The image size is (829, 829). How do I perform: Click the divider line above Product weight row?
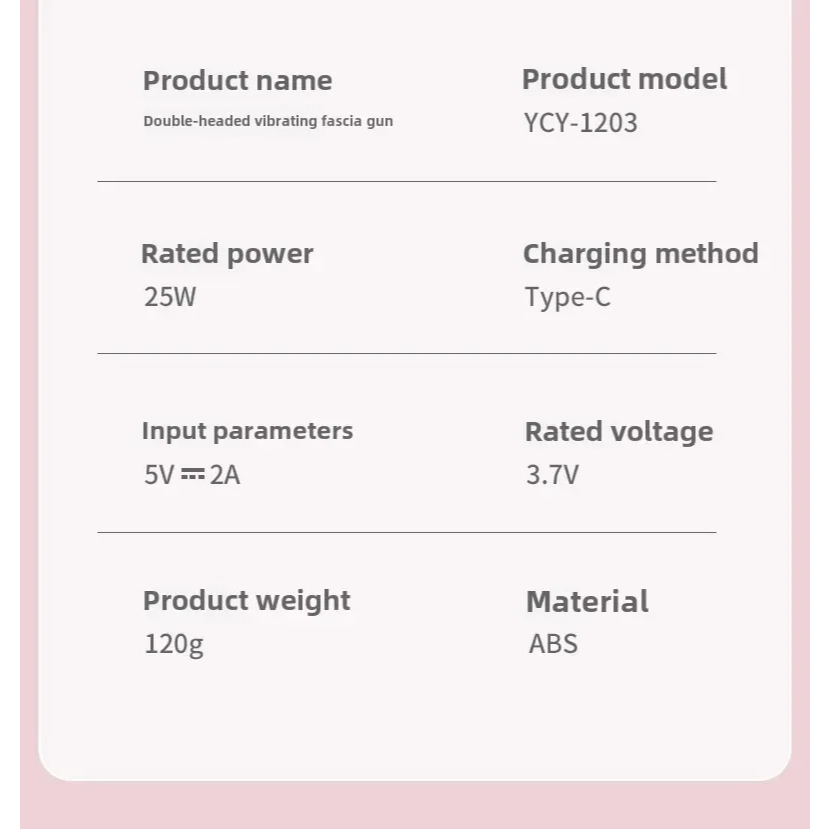[406, 533]
